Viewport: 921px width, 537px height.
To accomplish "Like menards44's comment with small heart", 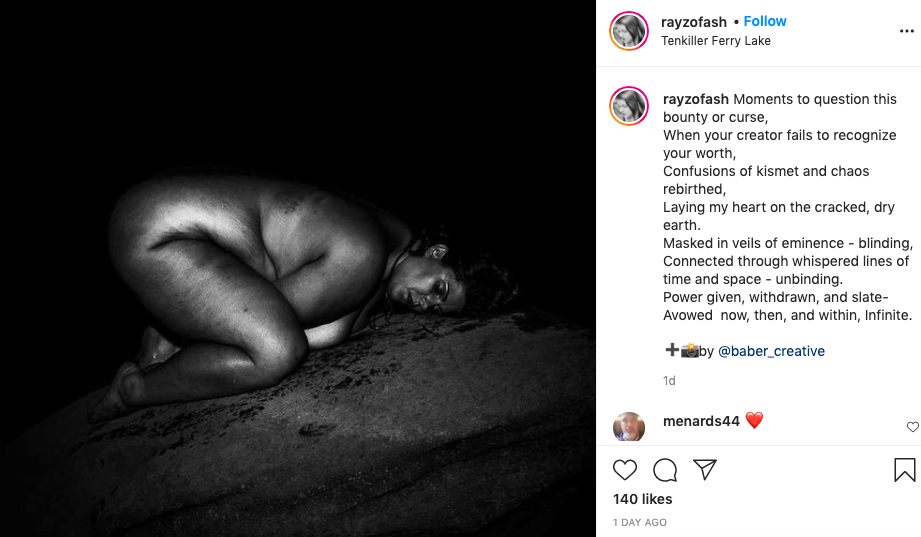I will 912,427.
